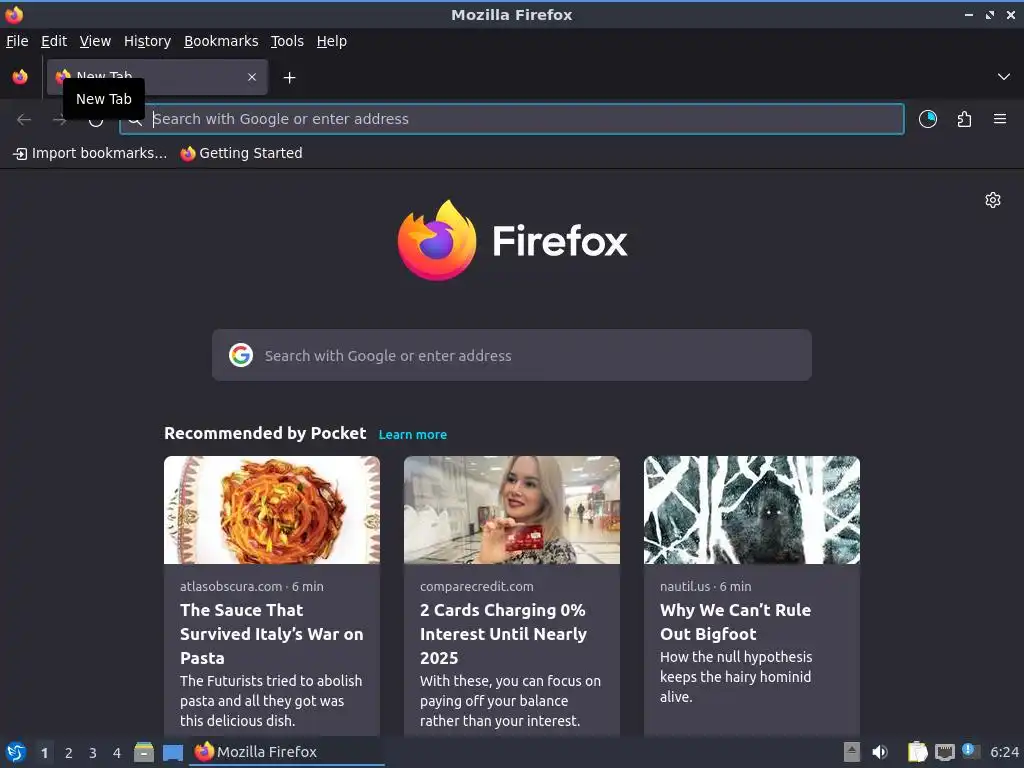1024x768 pixels.
Task: Minimize the Mozilla Firefox window
Action: 969,14
